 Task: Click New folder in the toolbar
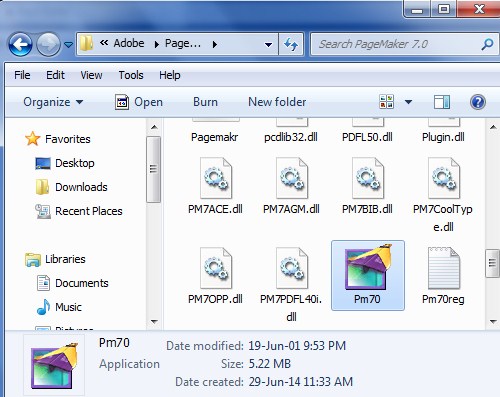pos(277,102)
